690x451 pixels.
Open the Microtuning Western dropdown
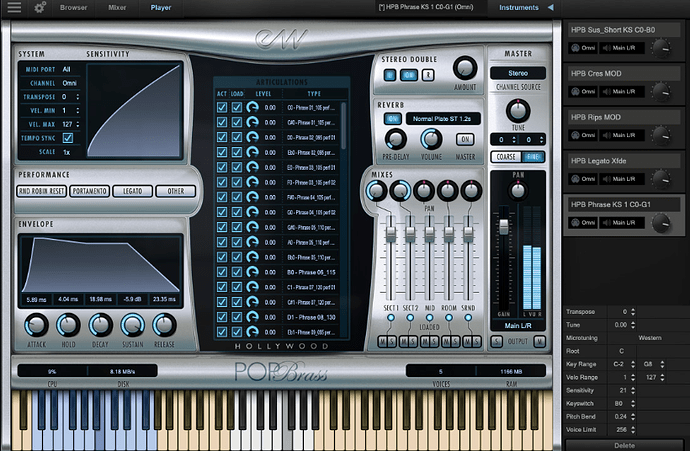pyautogui.click(x=650, y=338)
